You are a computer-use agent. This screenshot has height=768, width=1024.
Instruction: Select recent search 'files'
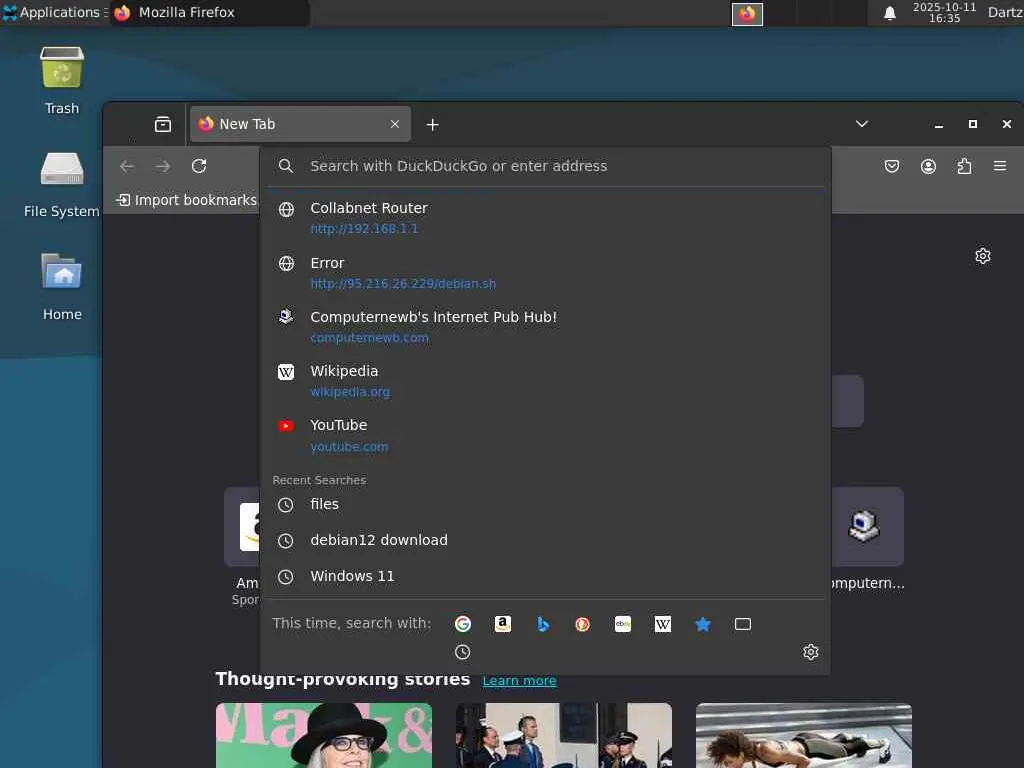coord(545,504)
